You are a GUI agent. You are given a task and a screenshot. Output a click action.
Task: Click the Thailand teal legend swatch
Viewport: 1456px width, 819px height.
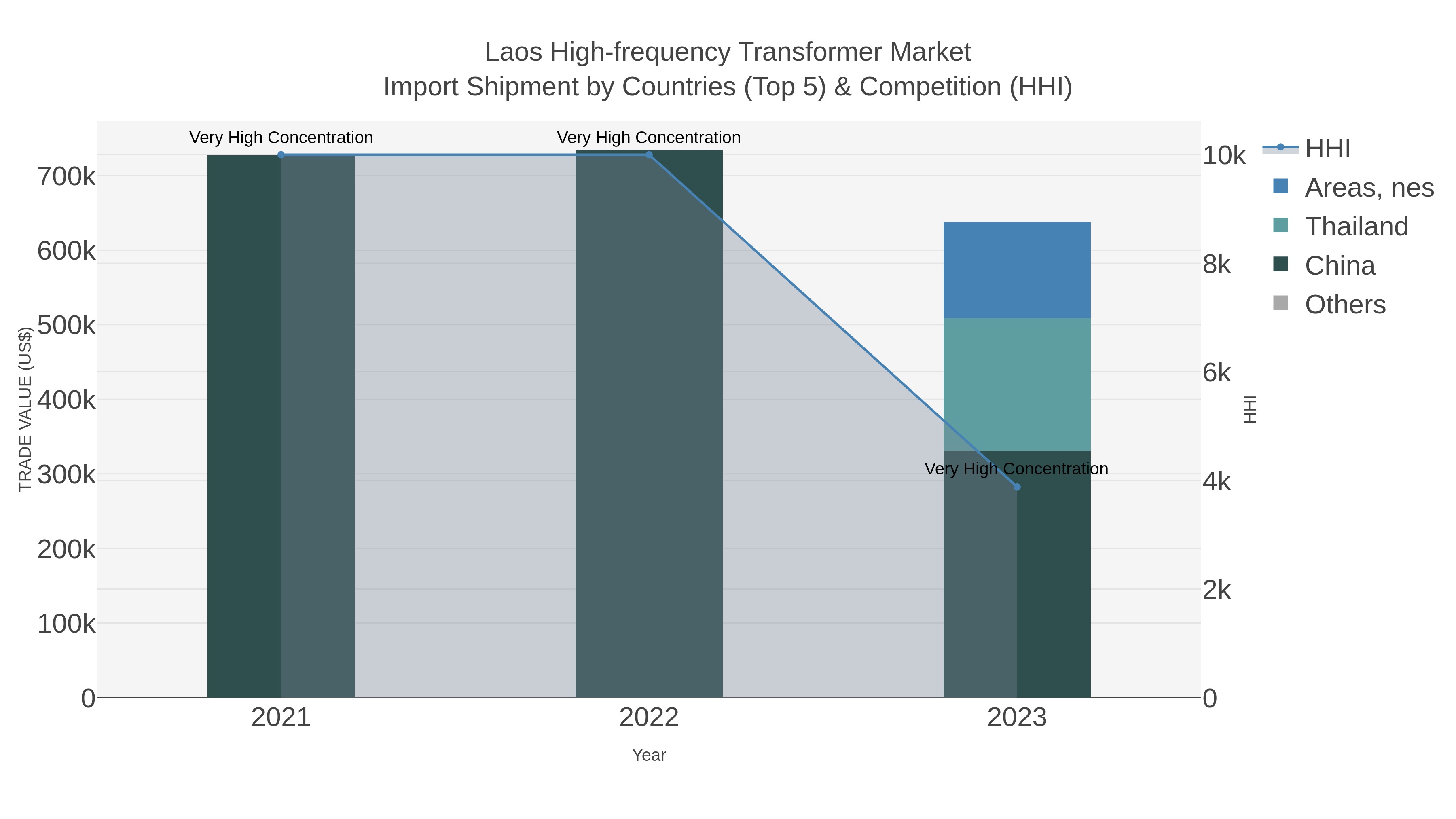[x=1280, y=225]
